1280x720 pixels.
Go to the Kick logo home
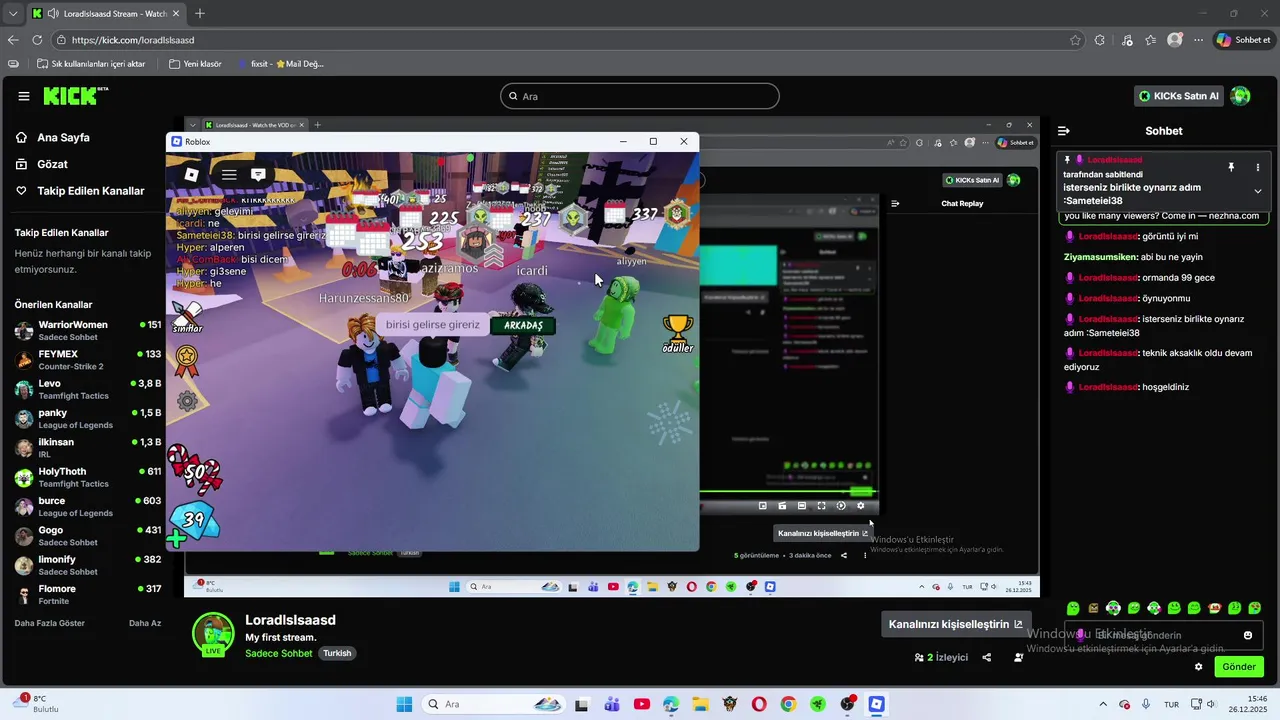point(75,96)
